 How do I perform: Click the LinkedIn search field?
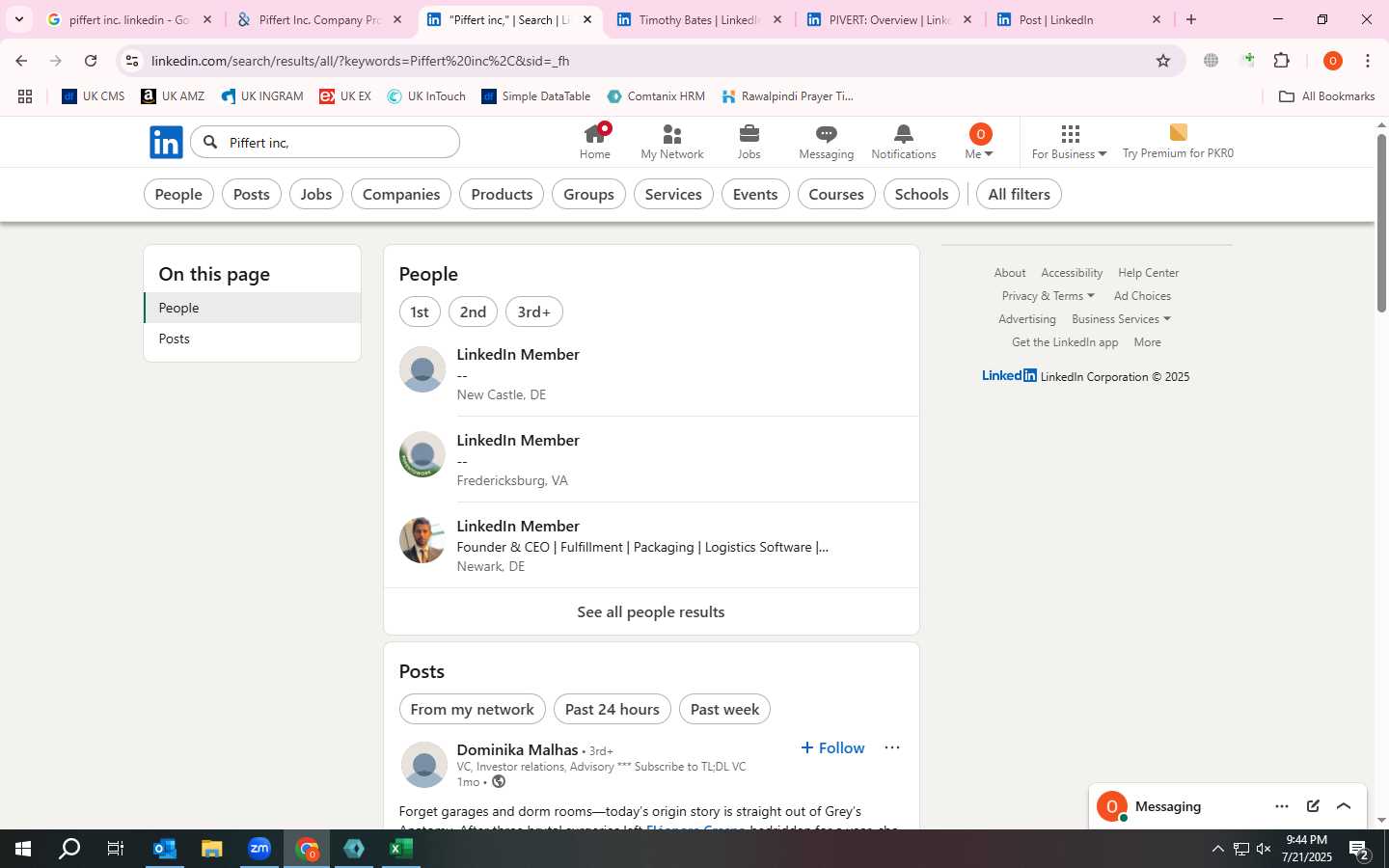[325, 142]
